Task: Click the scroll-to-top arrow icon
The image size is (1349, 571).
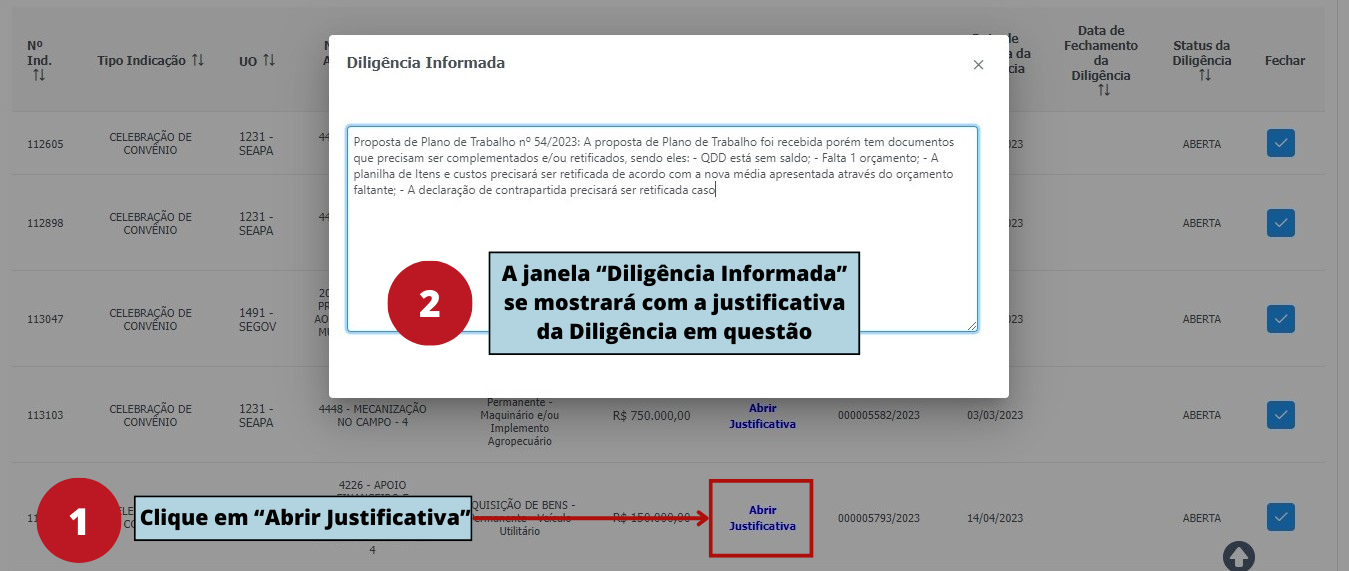Action: click(x=1238, y=556)
